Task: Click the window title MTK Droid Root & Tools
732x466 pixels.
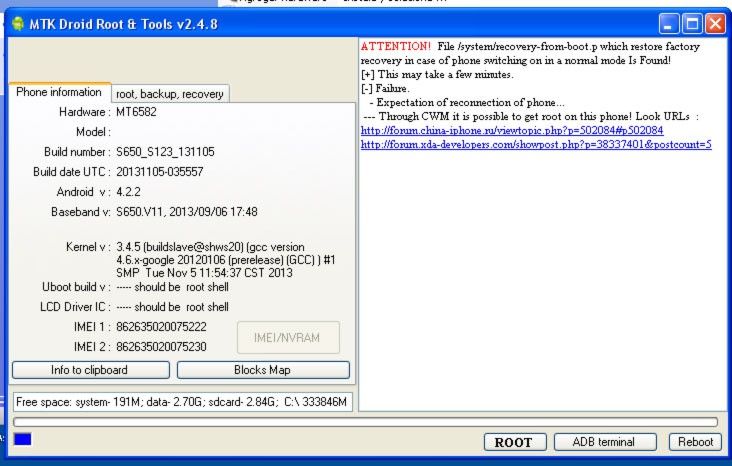Action: click(124, 24)
